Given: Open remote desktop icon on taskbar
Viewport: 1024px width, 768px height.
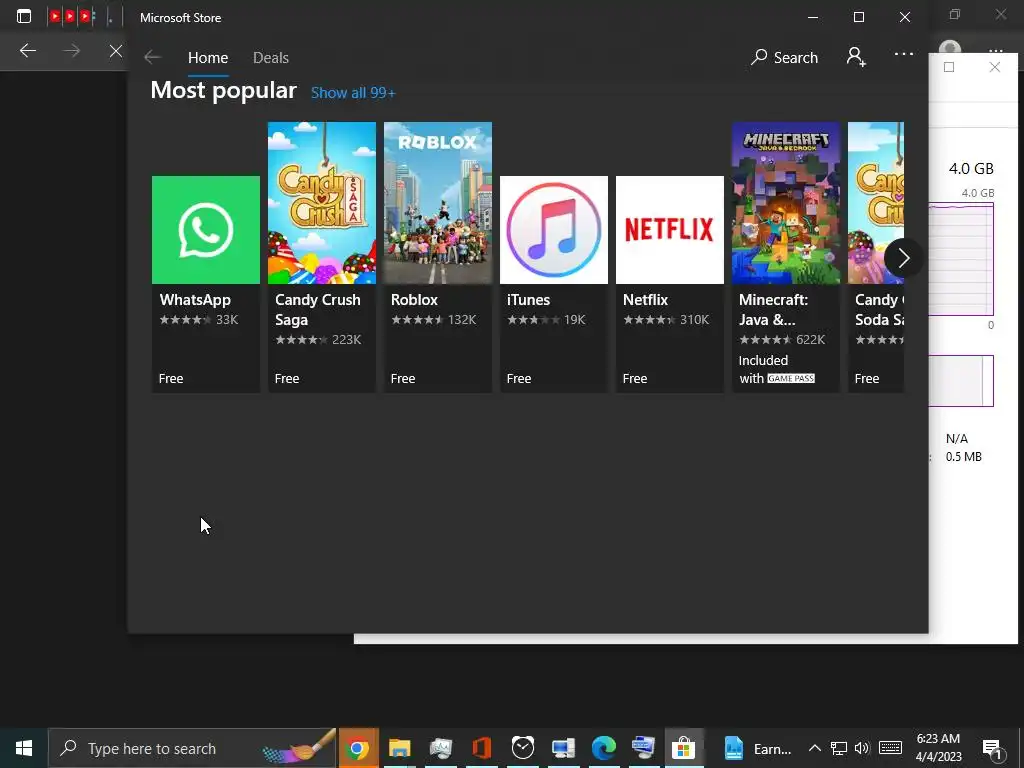Looking at the screenshot, I should point(643,748).
